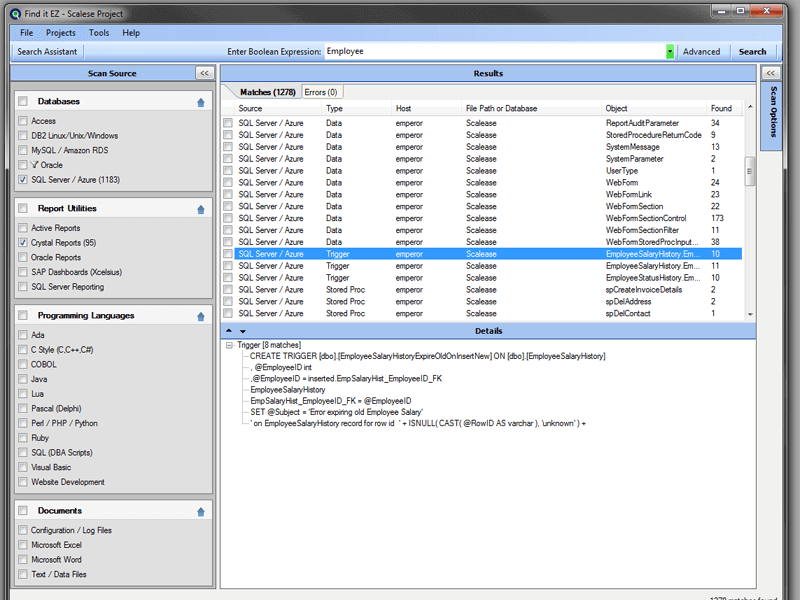Click the Search Assistant button
800x600 pixels.
point(47,52)
